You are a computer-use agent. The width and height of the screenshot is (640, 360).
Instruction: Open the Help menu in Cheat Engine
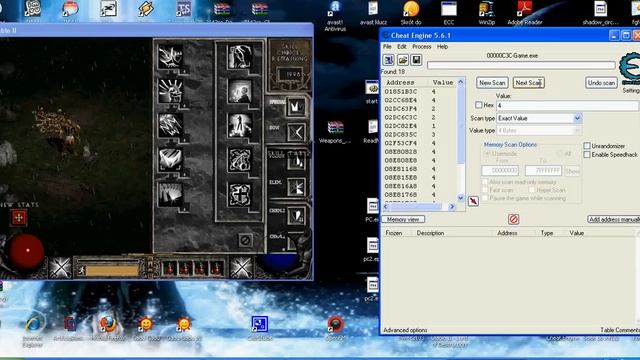coord(442,47)
